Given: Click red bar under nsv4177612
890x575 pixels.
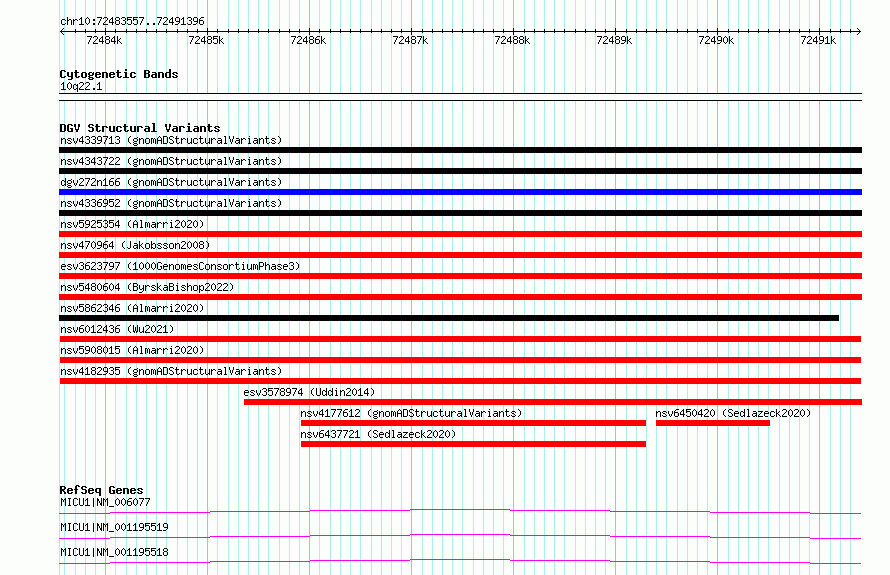Looking at the screenshot, I should click(473, 423).
